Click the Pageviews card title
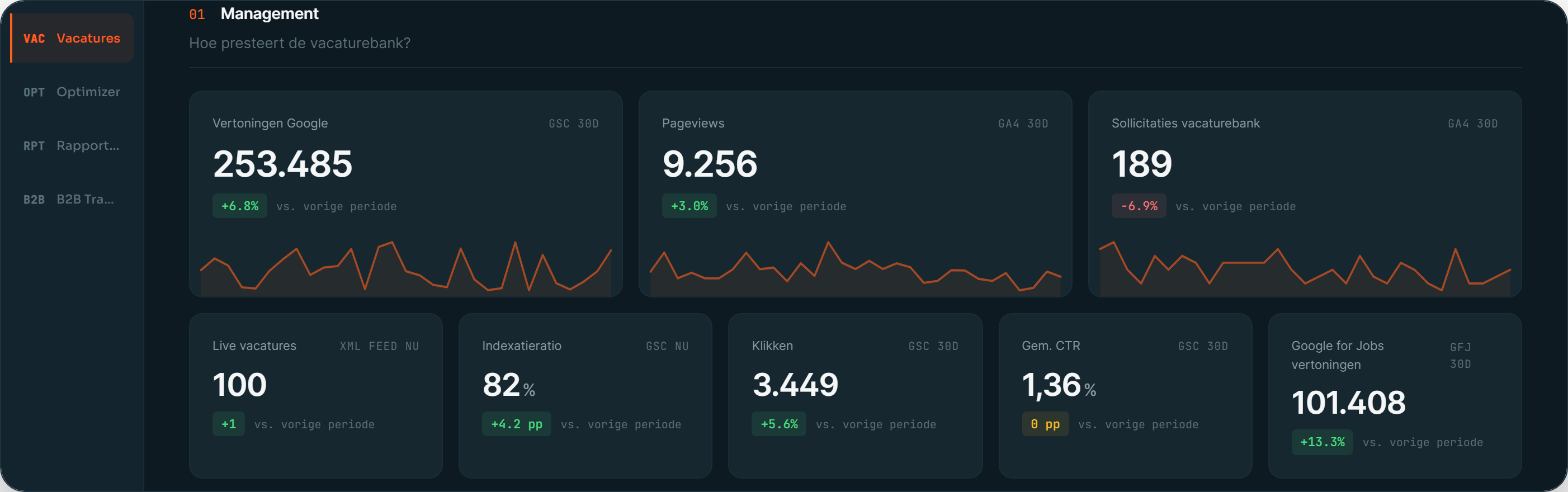 (693, 123)
